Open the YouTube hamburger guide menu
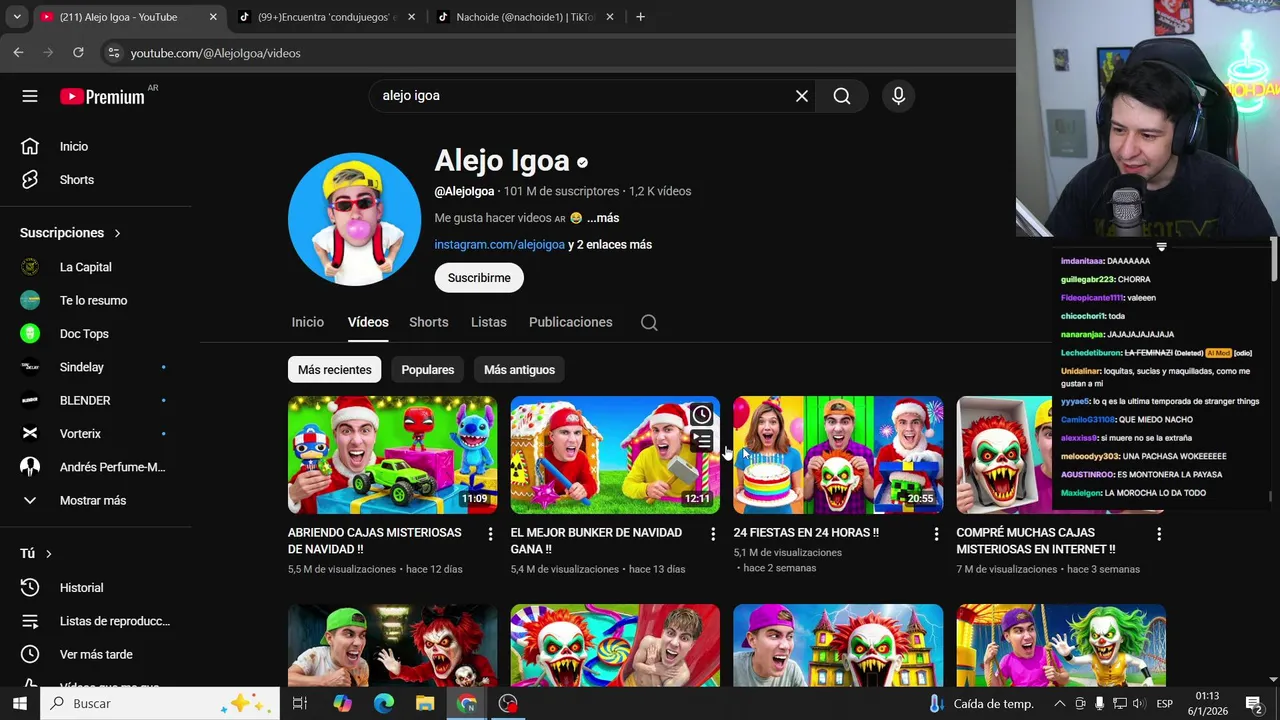This screenshot has width=1280, height=720. 30,96
